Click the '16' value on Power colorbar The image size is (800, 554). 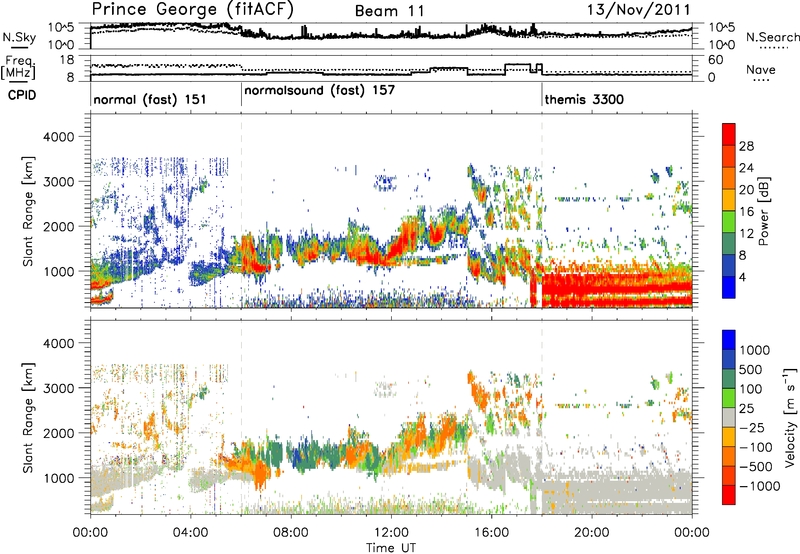click(746, 212)
